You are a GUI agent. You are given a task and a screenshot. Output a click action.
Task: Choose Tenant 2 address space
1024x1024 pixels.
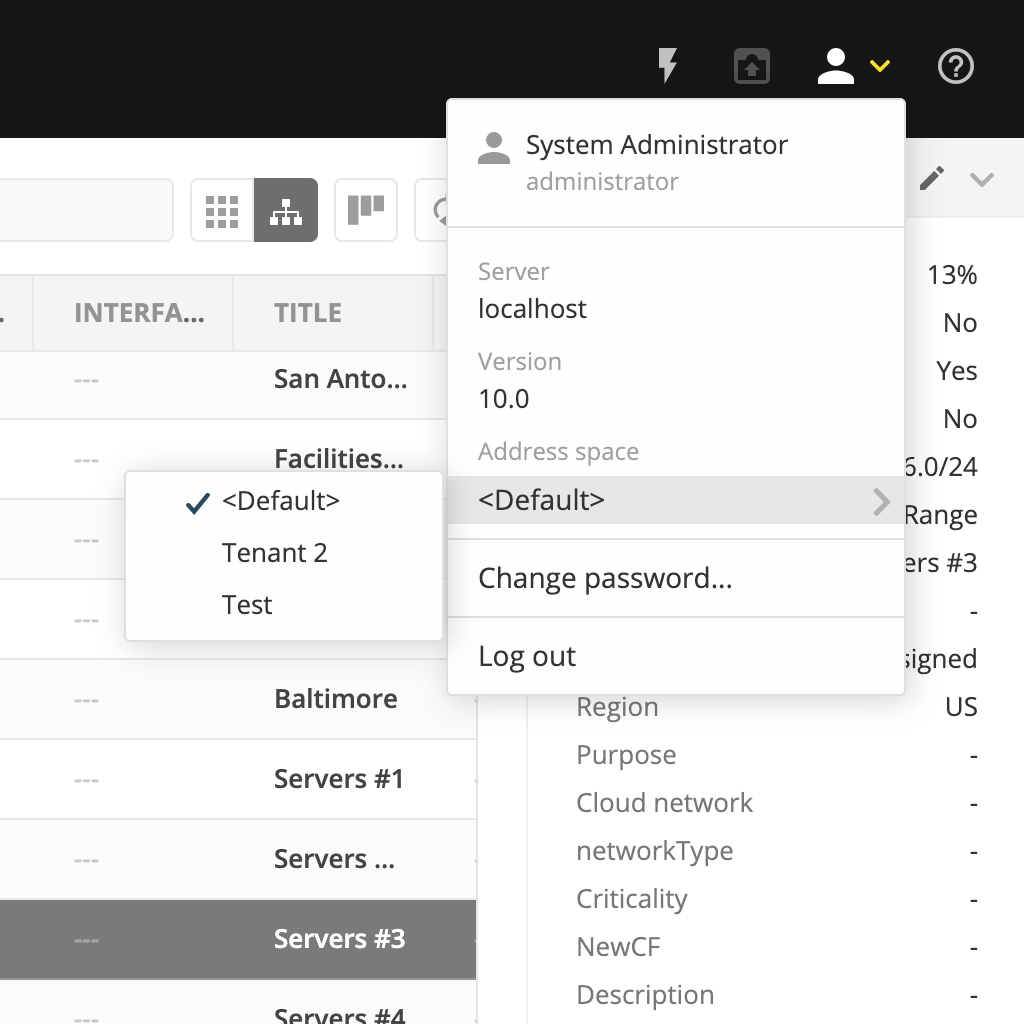coord(275,553)
